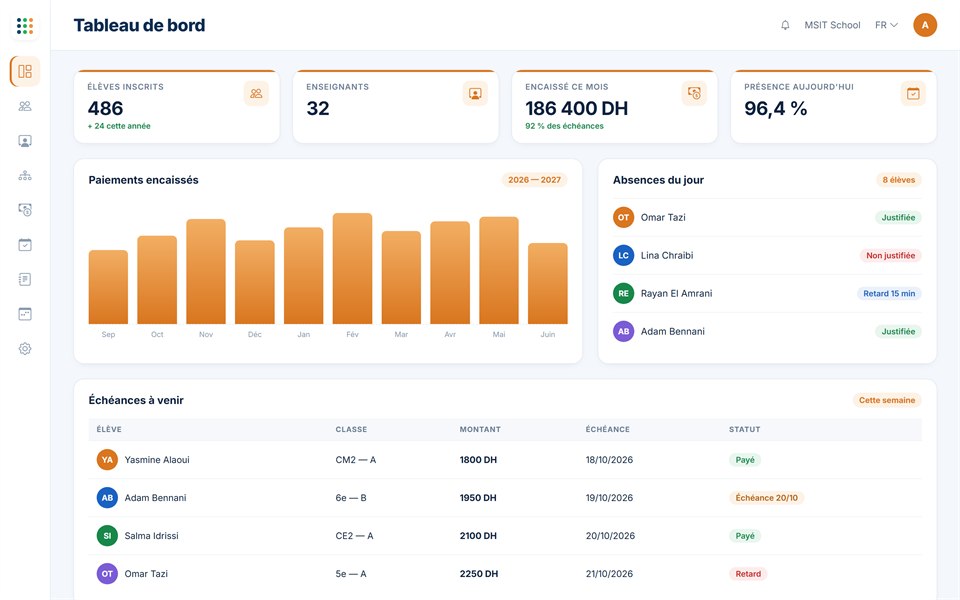This screenshot has width=960, height=600.
Task: Click the 1950 DH amount
Action: pos(478,498)
